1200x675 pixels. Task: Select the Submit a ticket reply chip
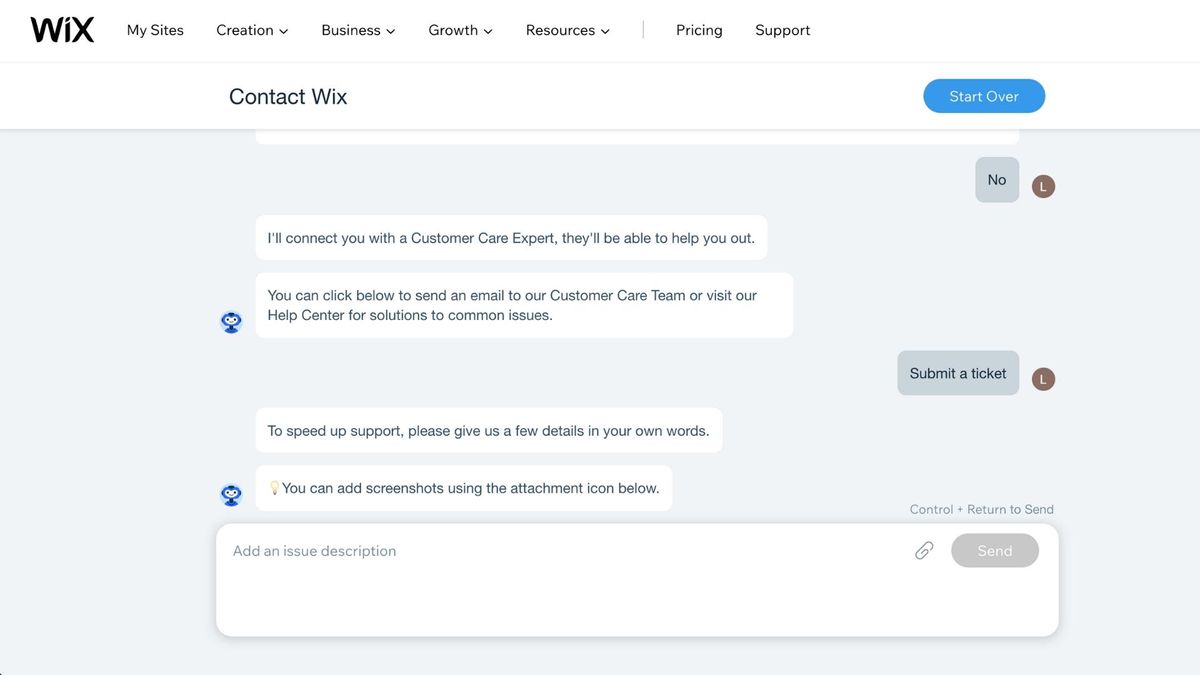tap(957, 372)
